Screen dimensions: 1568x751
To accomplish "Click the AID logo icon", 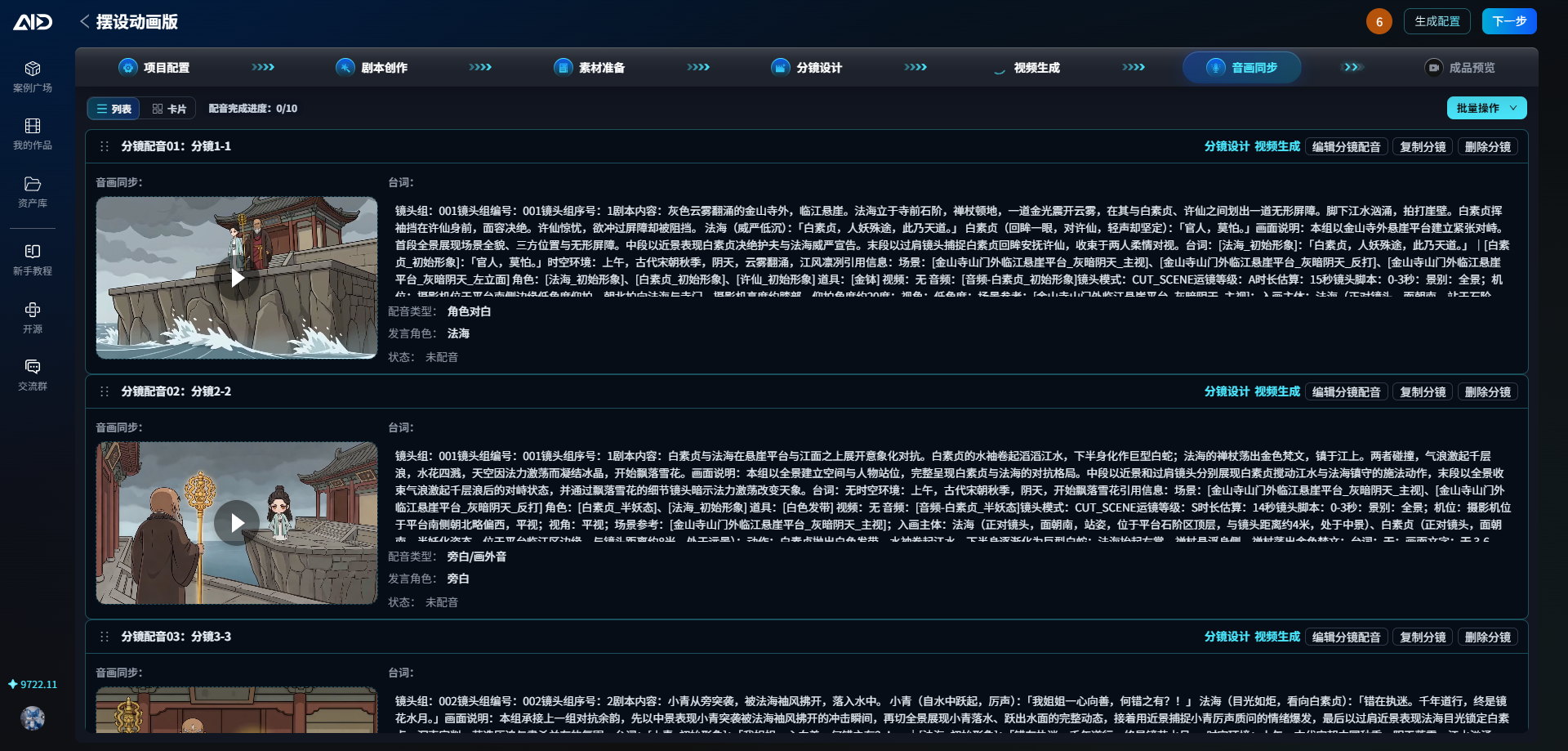I will click(33, 22).
